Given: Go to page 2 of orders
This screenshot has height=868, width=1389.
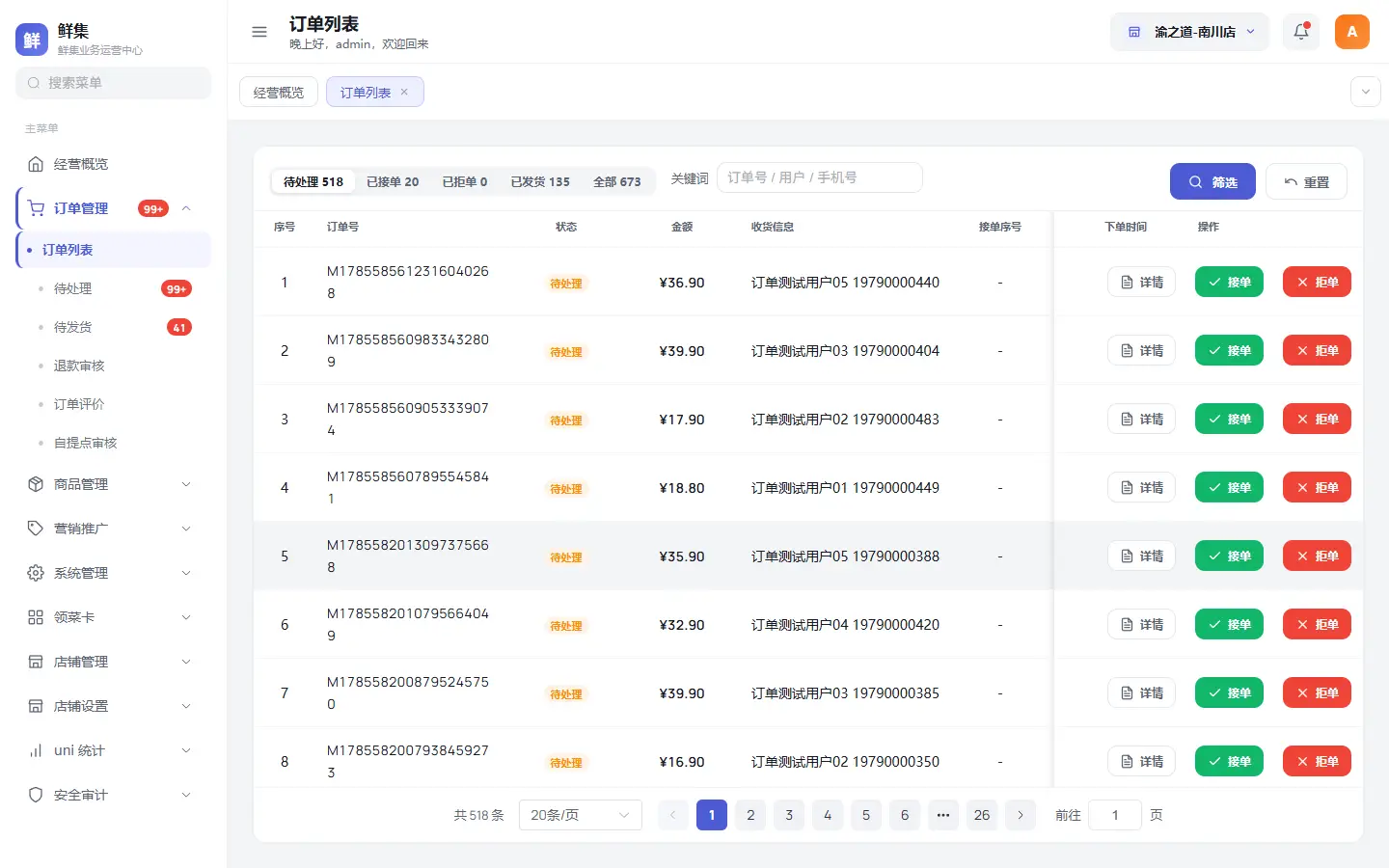Looking at the screenshot, I should (750, 815).
